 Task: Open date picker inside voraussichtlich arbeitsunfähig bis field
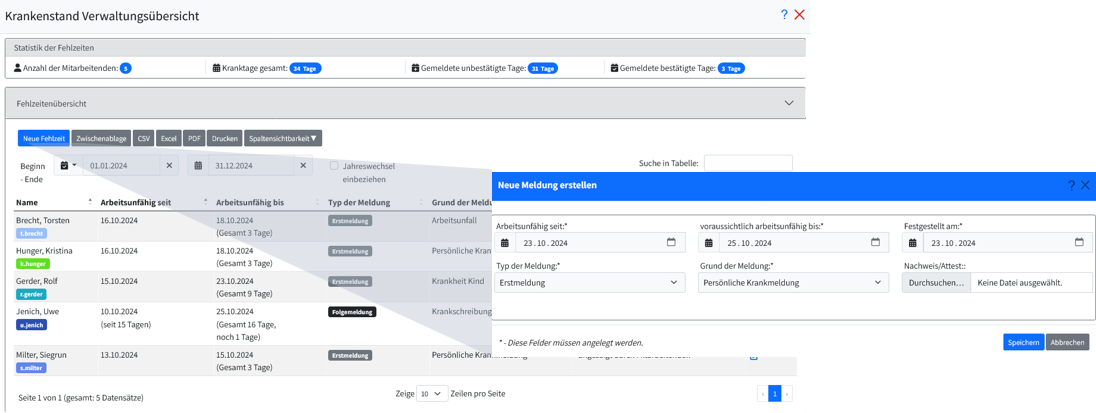point(875,242)
